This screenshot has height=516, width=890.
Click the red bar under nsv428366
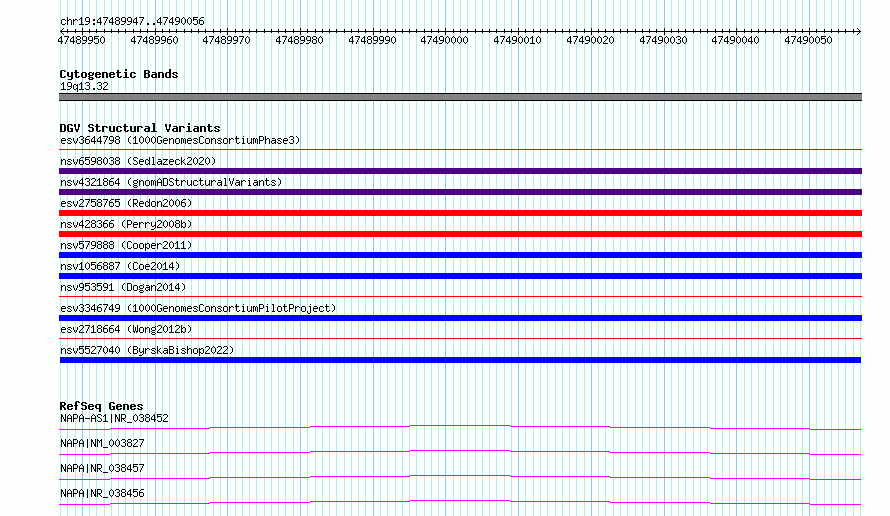tap(460, 234)
